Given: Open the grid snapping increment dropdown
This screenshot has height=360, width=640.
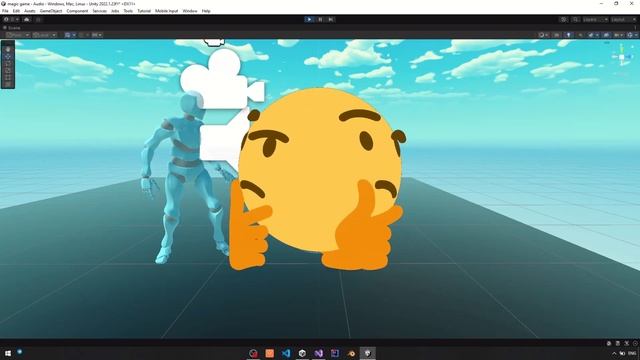Looking at the screenshot, I should coord(97,35).
